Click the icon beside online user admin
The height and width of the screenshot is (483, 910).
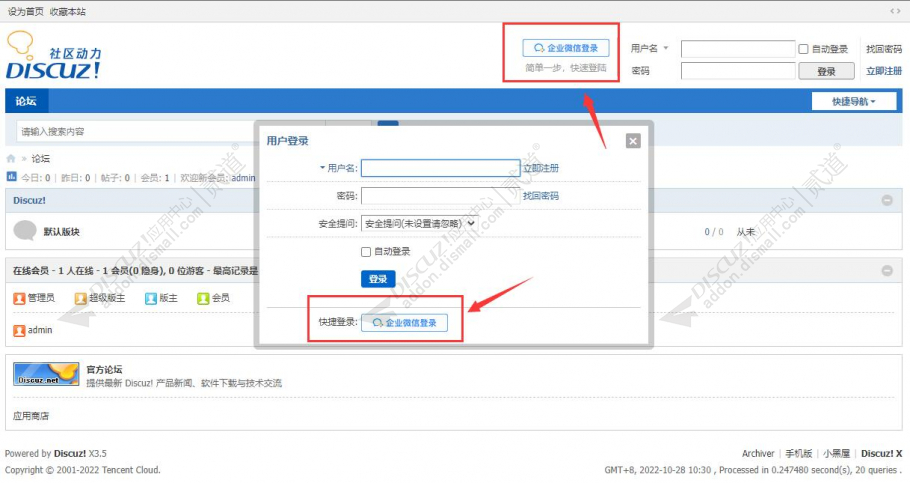pyautogui.click(x=19, y=330)
